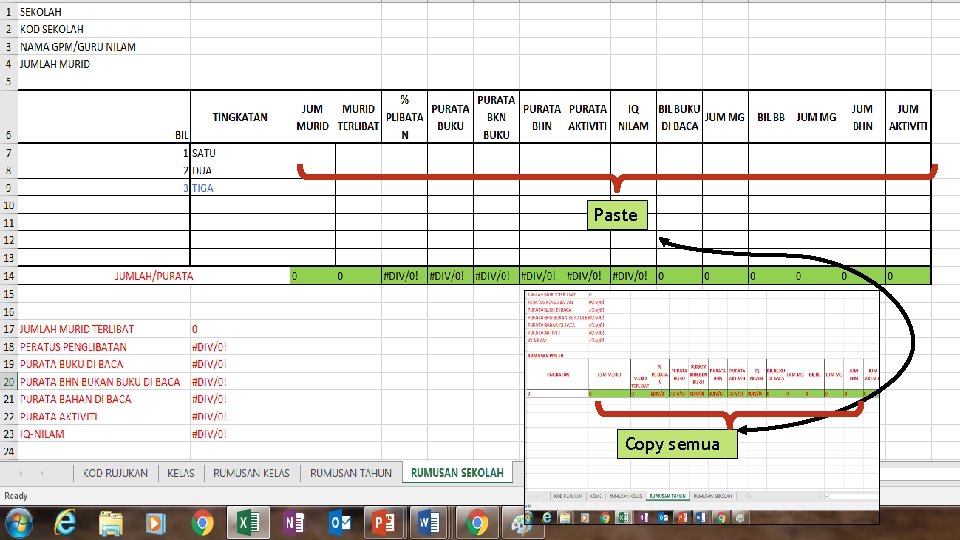Switch to the Excel taskbar icon
Image resolution: width=960 pixels, height=540 pixels.
(248, 523)
